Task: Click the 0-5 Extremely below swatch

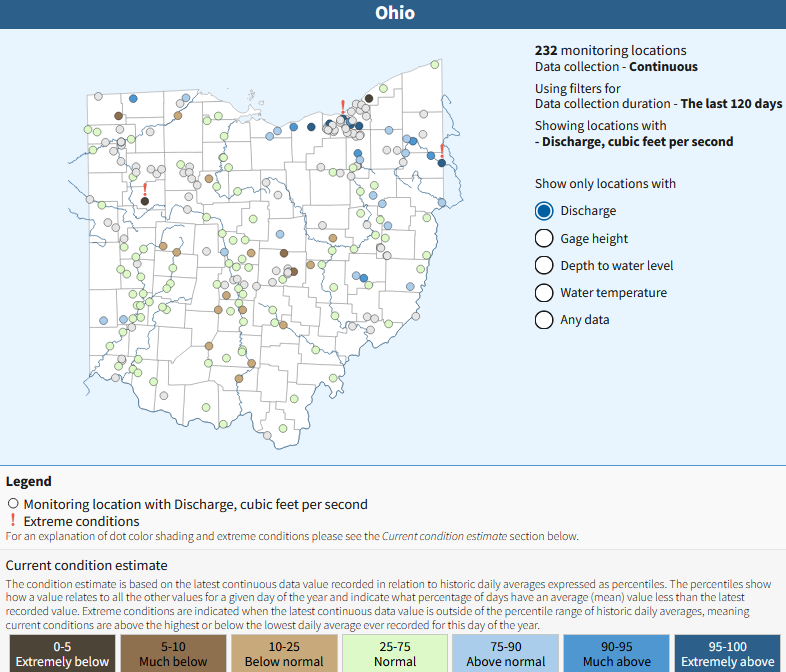Action: pyautogui.click(x=62, y=653)
